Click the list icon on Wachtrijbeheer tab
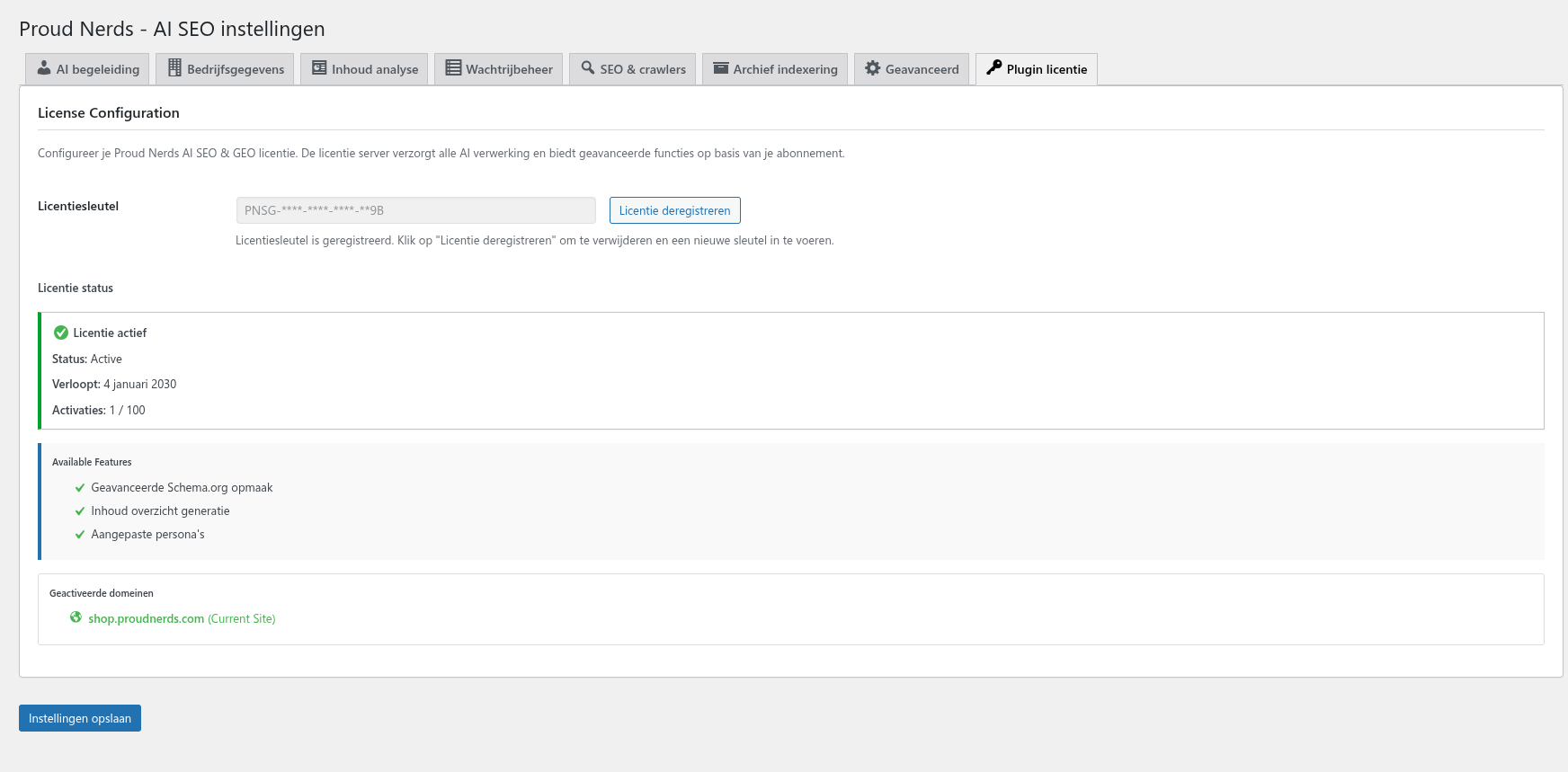Viewport: 1568px width, 772px height. (453, 68)
